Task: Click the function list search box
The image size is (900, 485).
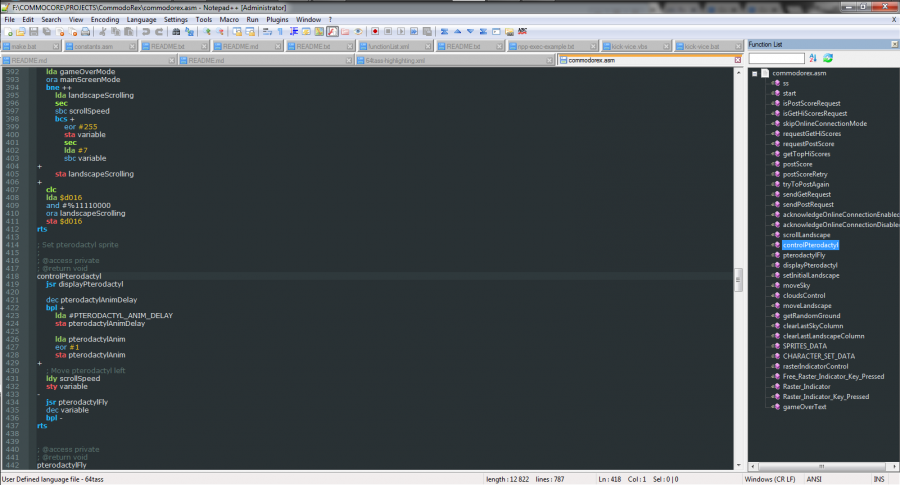Action: tap(776, 59)
